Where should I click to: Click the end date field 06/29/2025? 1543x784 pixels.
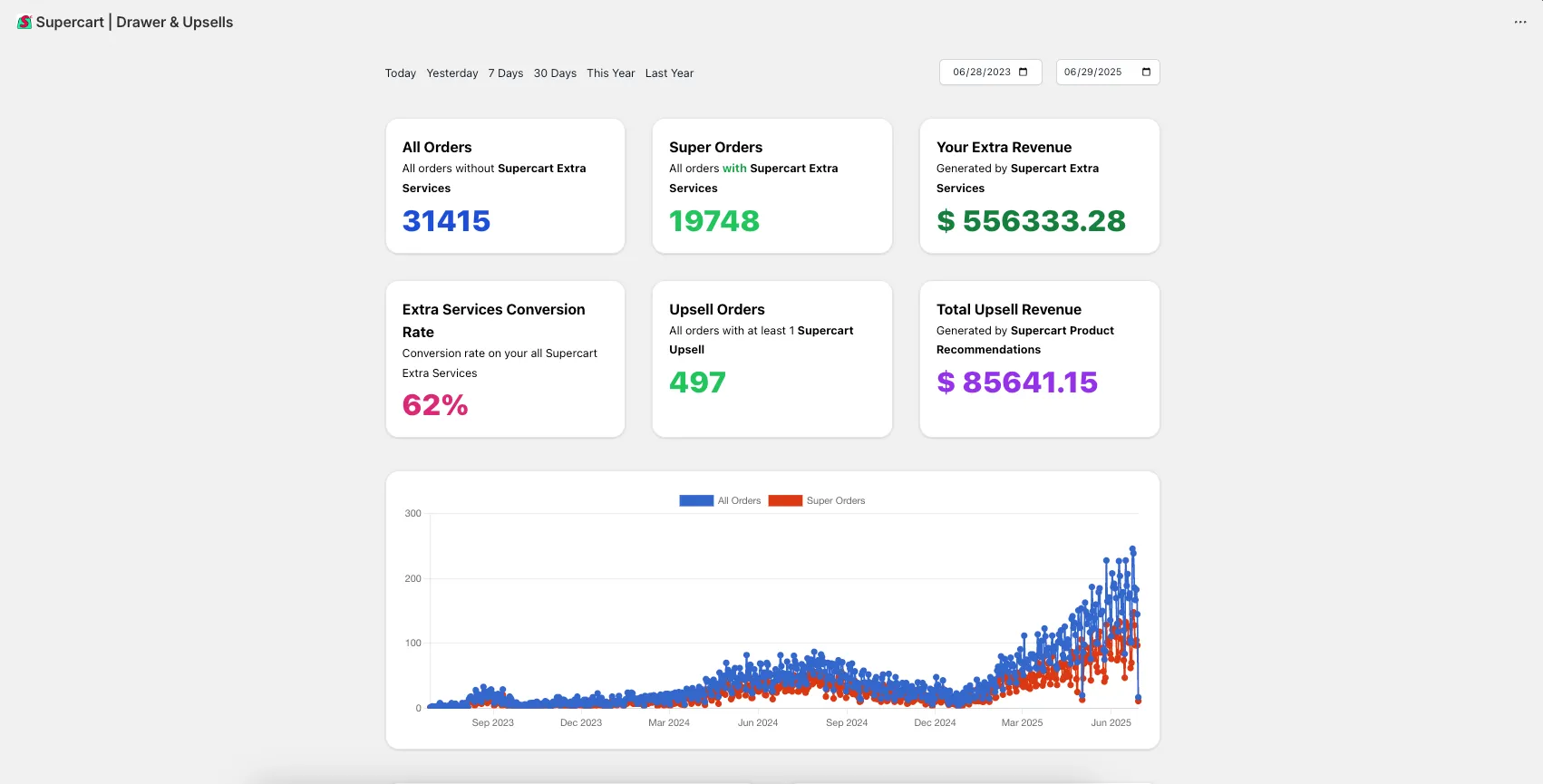(x=1108, y=73)
